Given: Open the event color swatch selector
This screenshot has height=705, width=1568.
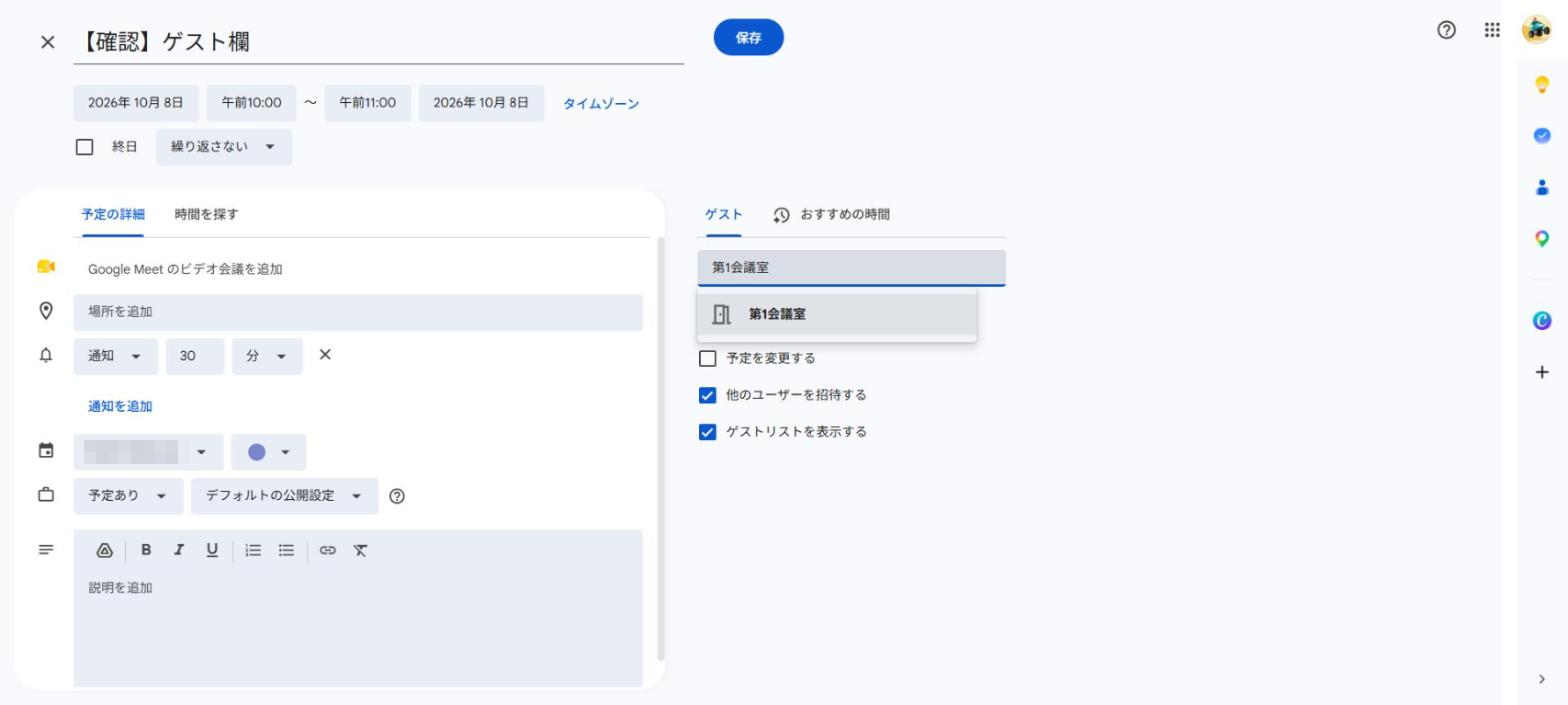Looking at the screenshot, I should (268, 452).
